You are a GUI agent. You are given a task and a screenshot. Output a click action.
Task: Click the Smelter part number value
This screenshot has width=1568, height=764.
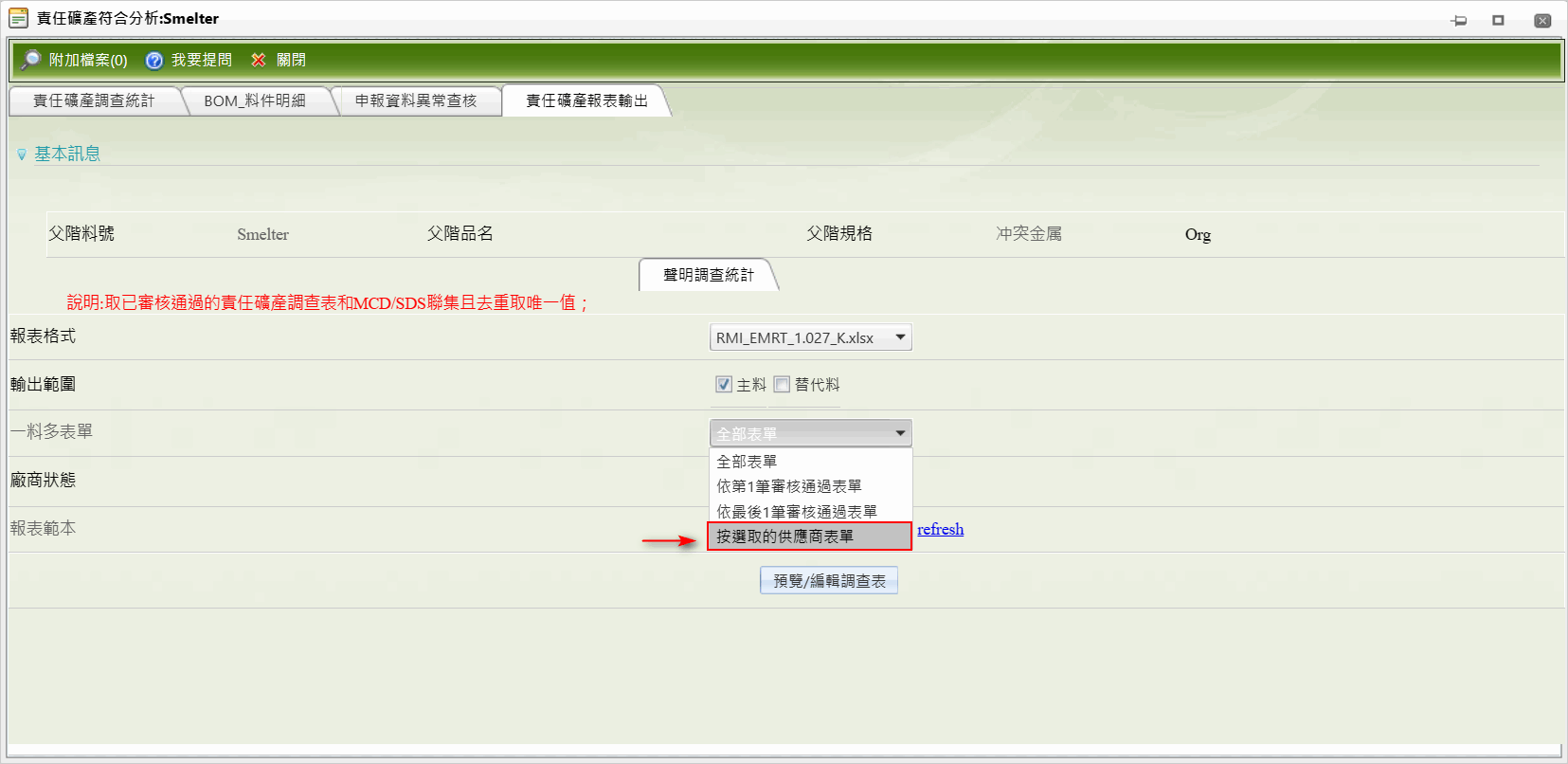[x=262, y=234]
